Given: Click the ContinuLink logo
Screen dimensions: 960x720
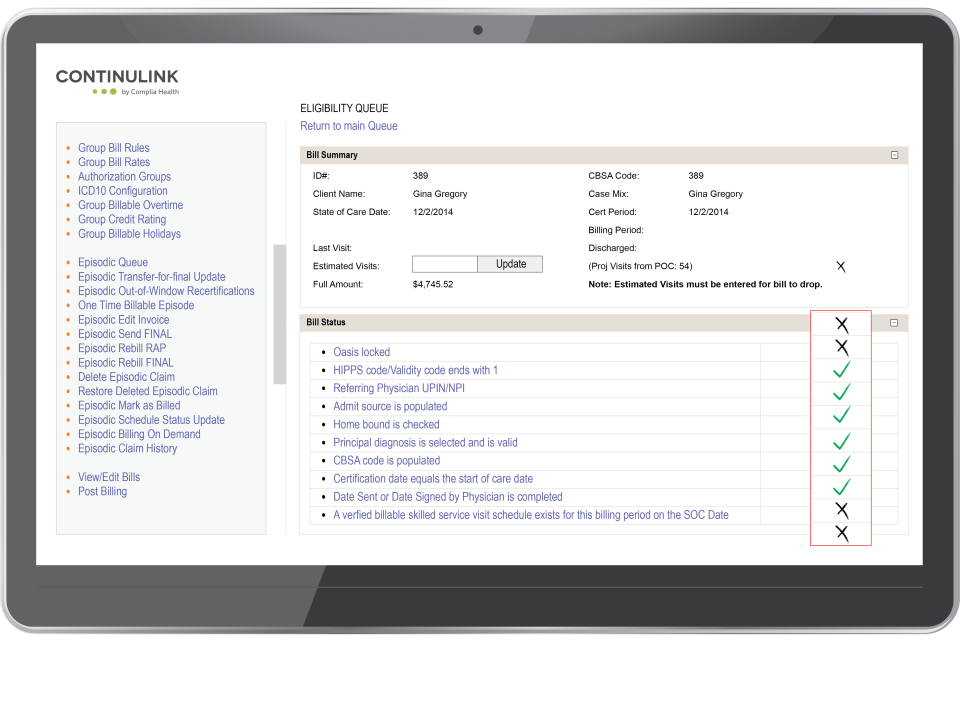Looking at the screenshot, I should click(116, 81).
